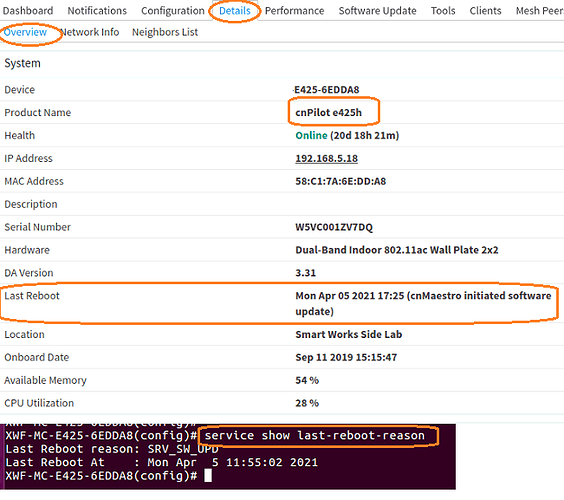The width and height of the screenshot is (564, 500).
Task: Click the terminal line Last Reboot reason: SRV_SW_UPD
Action: coord(112,449)
